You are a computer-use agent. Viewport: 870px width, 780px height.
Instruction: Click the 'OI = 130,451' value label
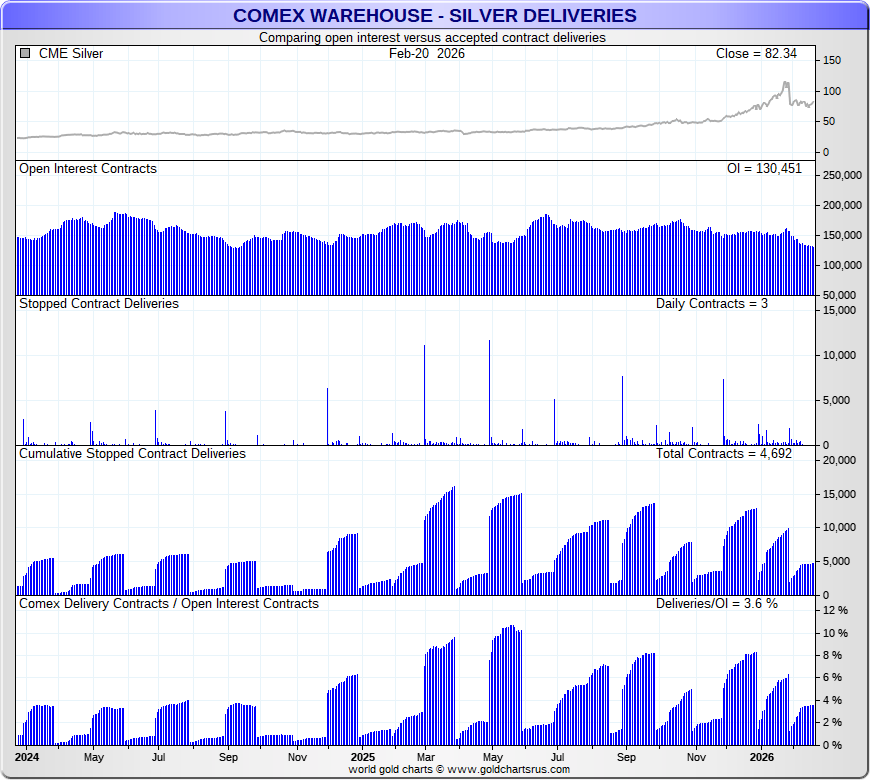[764, 169]
